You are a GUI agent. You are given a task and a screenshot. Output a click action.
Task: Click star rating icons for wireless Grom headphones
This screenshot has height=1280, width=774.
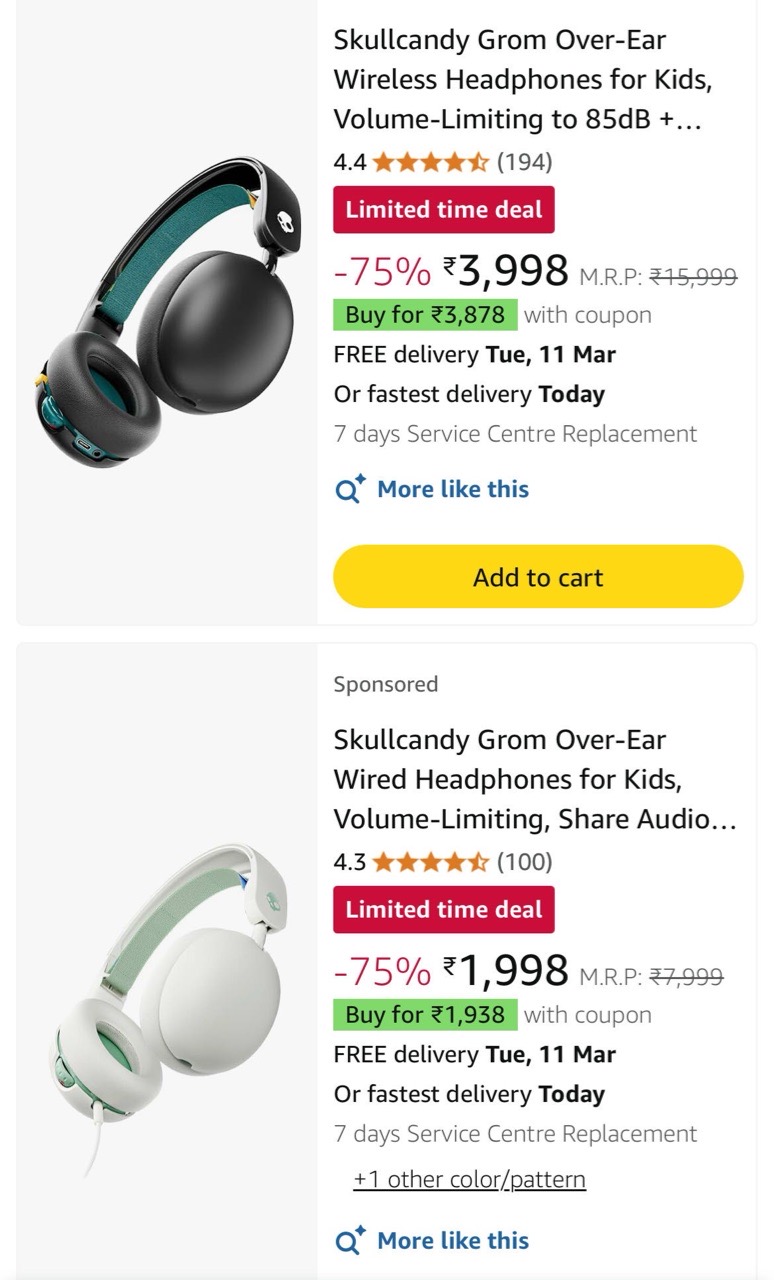point(431,161)
